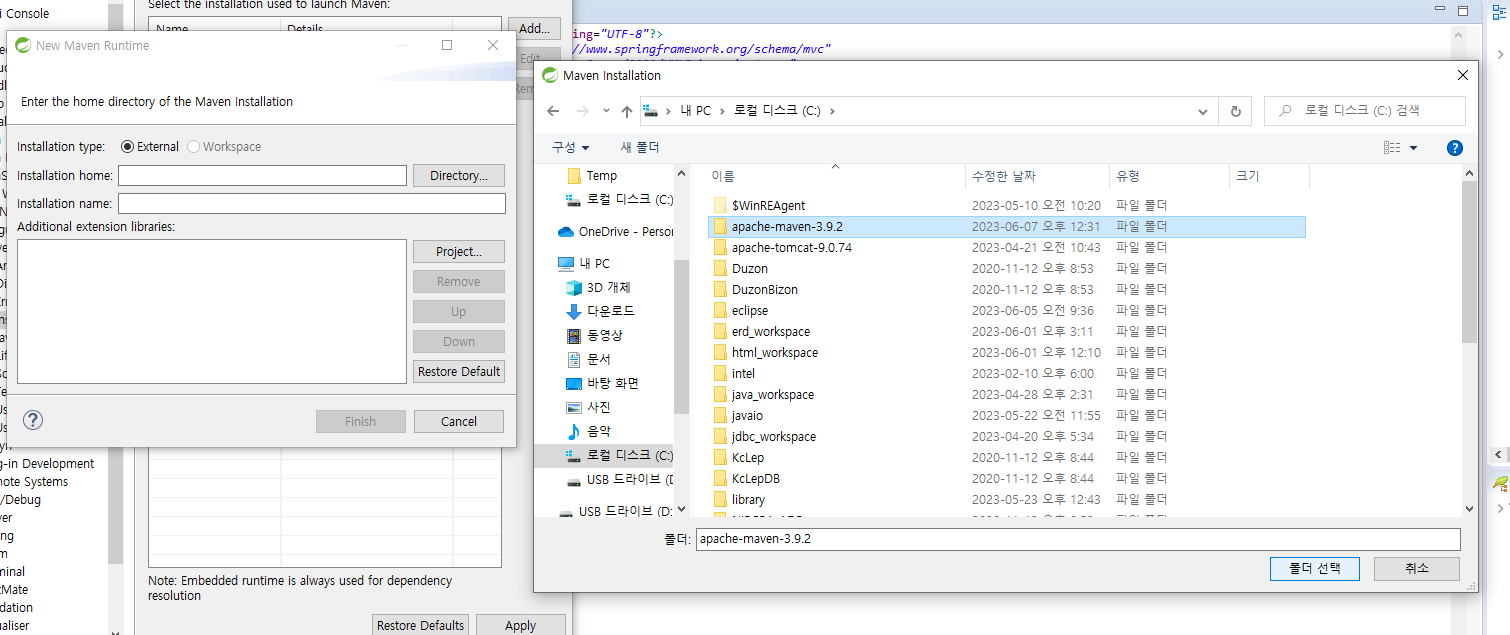
Task: Select the DuzonBizon folder
Action: 764,289
